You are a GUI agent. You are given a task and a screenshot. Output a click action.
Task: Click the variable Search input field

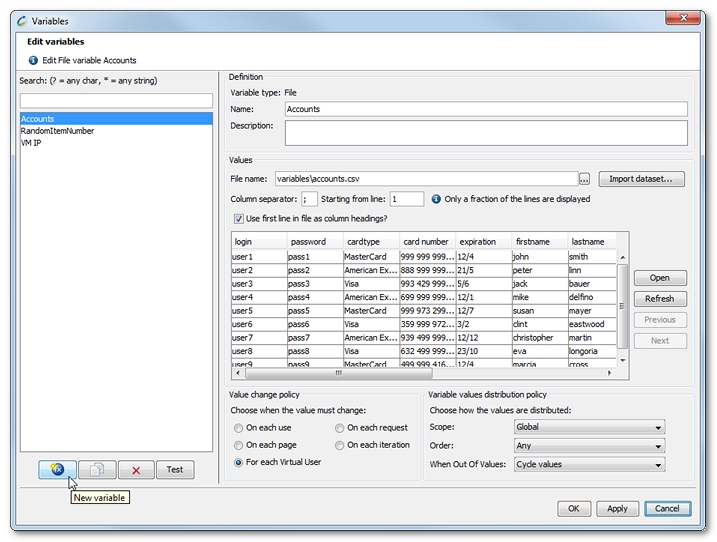117,100
